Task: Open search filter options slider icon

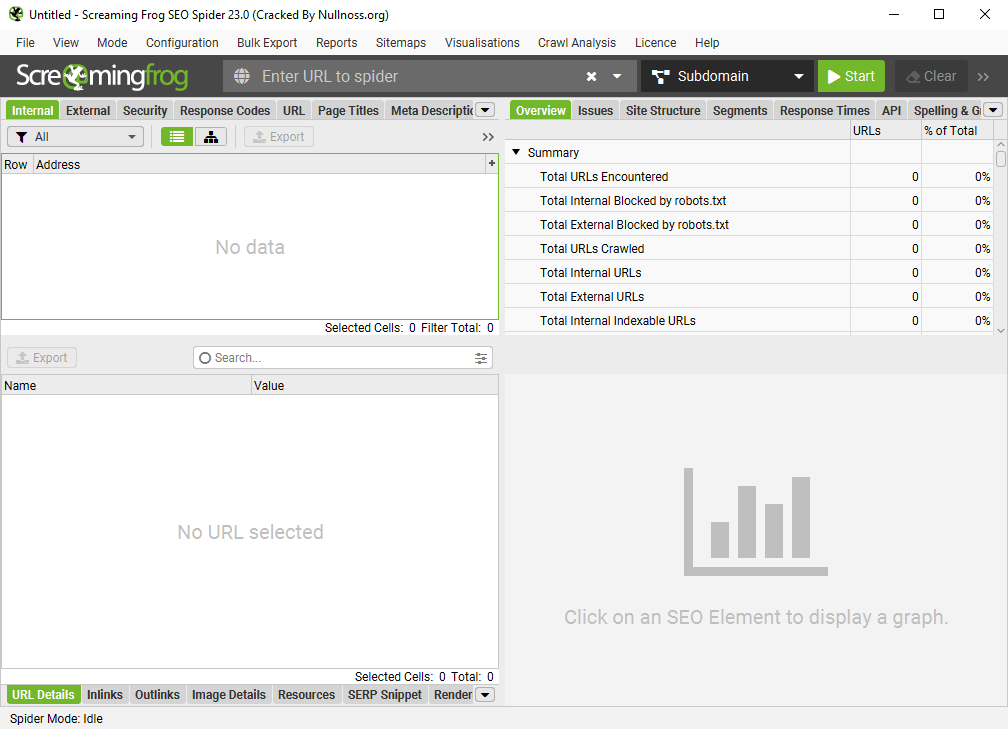Action: pos(481,358)
